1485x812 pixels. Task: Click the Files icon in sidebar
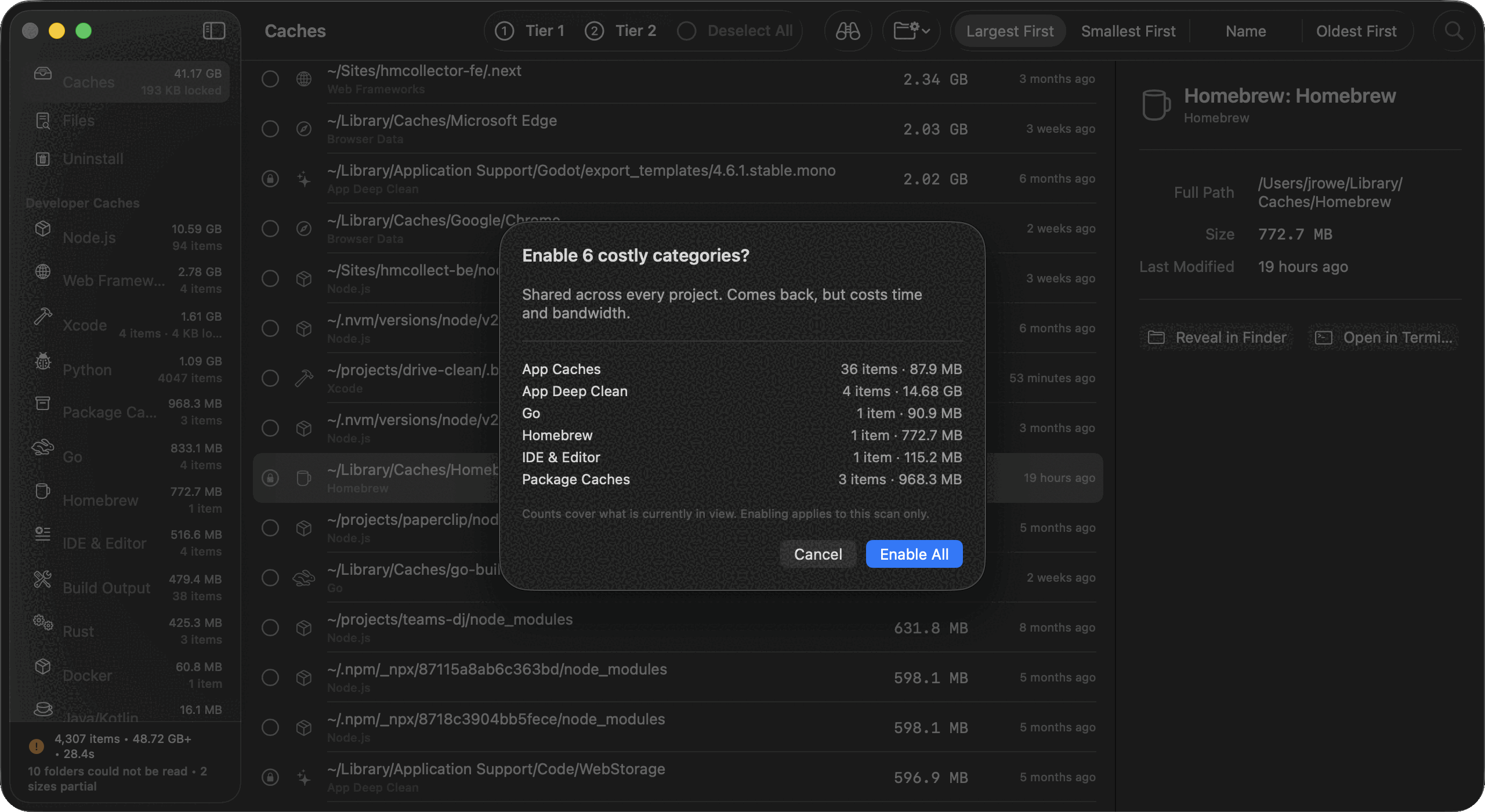point(43,121)
